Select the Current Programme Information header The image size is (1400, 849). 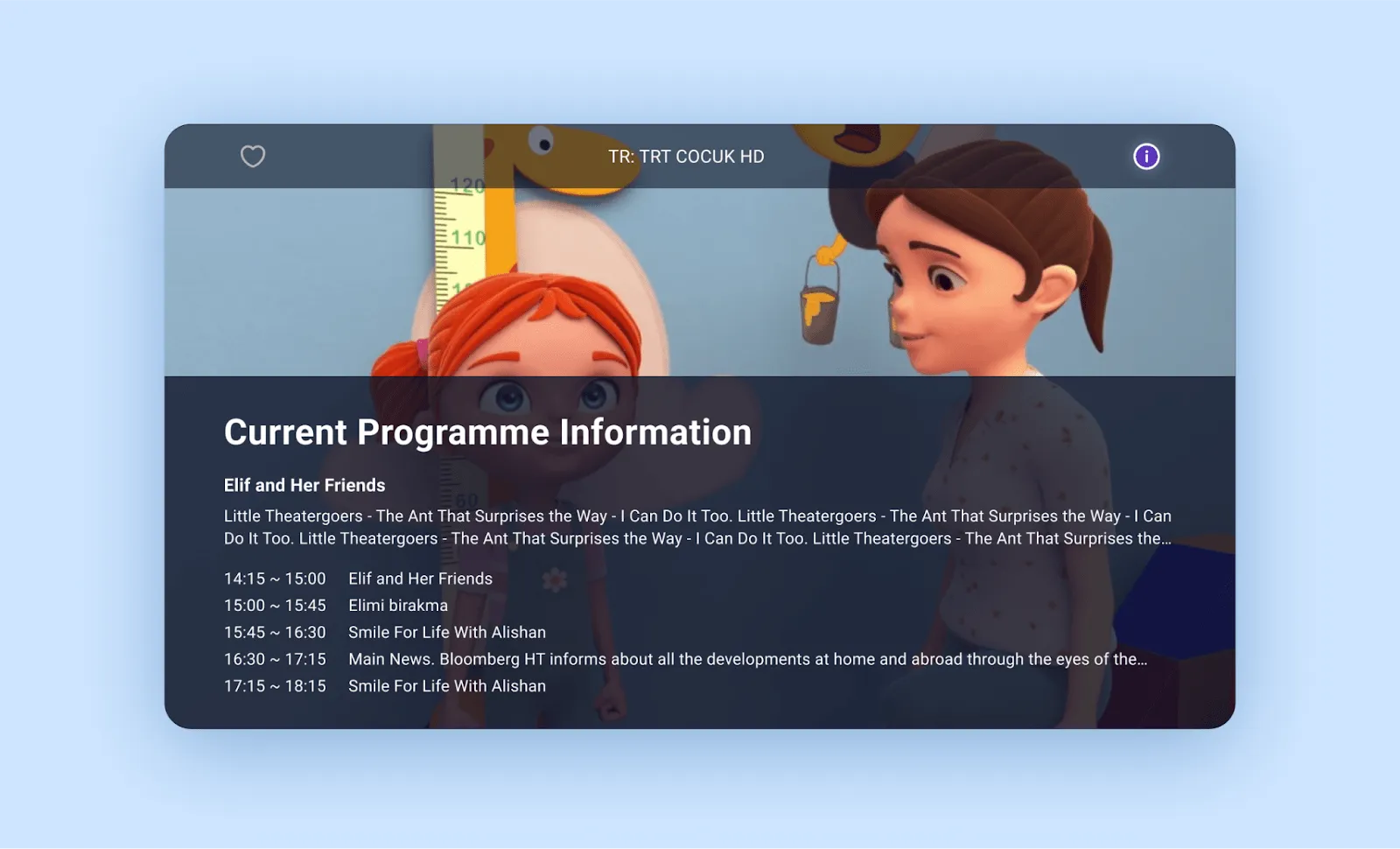click(x=486, y=432)
